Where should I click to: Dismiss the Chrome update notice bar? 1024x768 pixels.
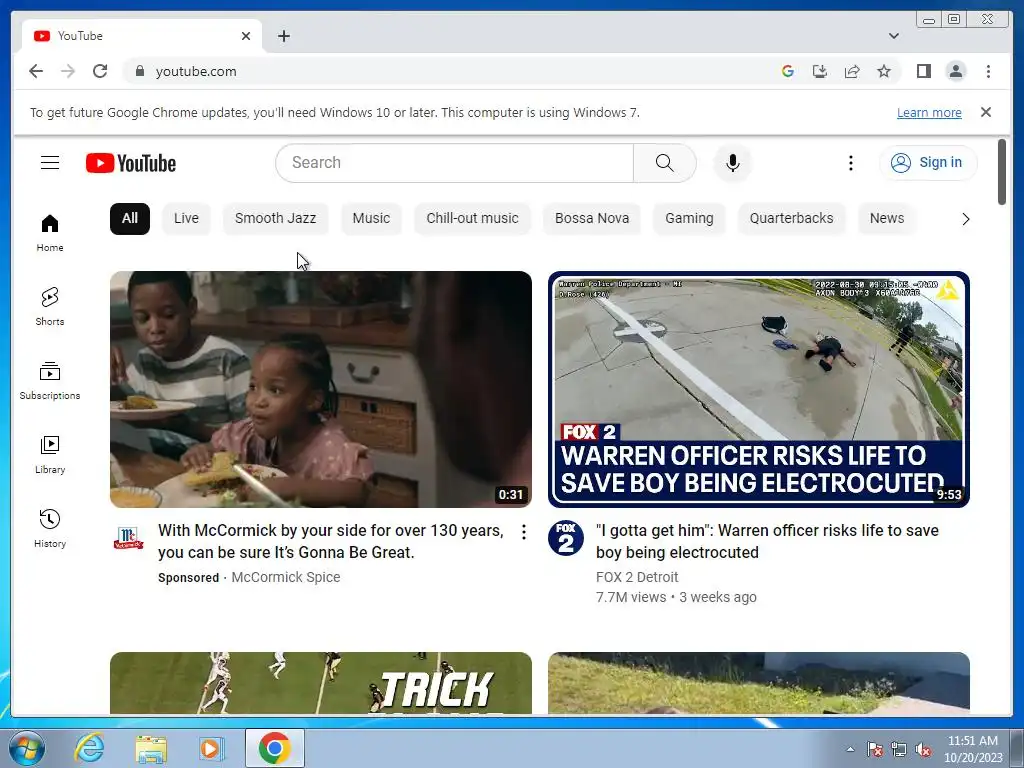click(985, 112)
